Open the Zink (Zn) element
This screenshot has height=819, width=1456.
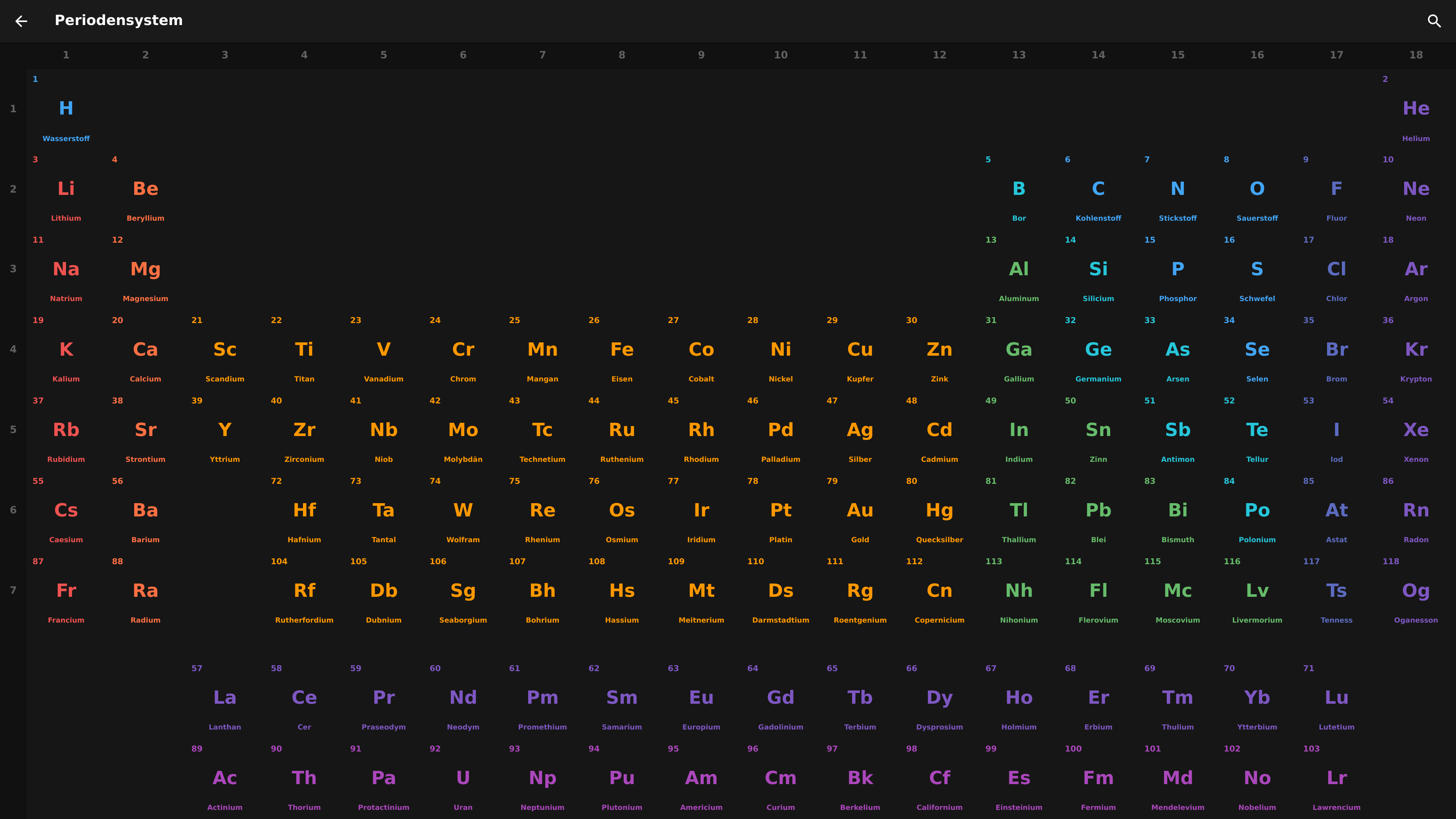[940, 349]
